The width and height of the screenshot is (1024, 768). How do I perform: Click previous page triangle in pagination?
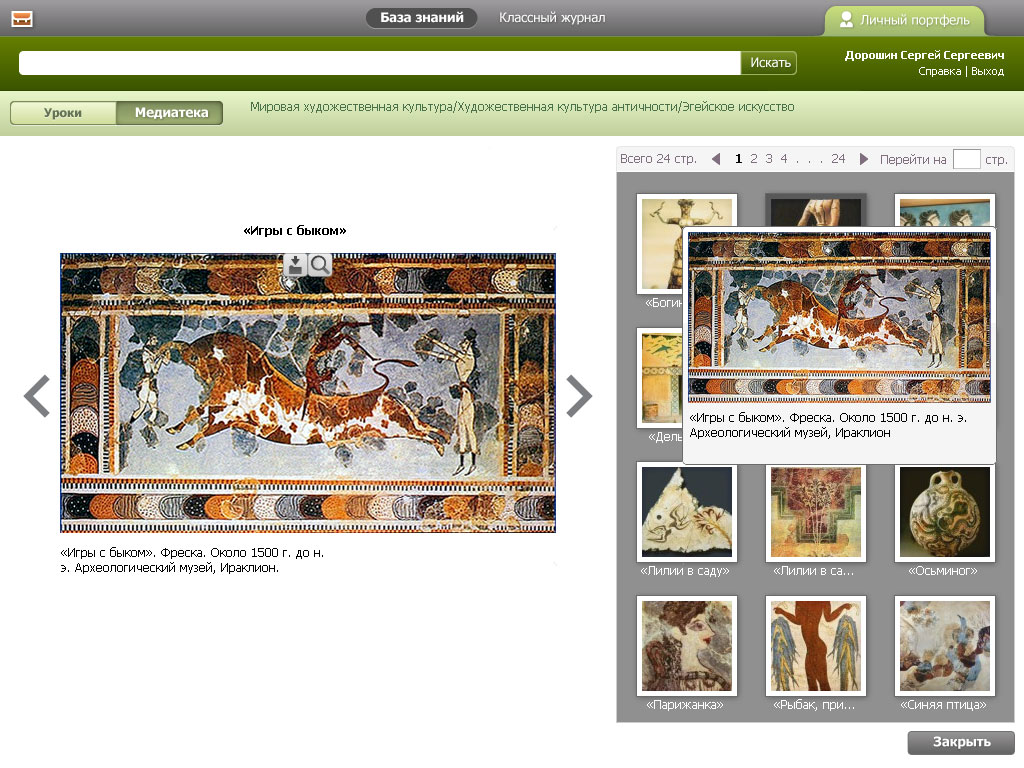716,159
